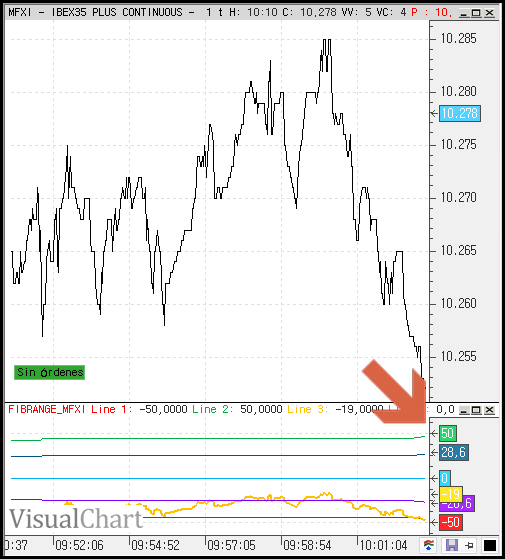Click the 10.280 price axis label
This screenshot has height=559, width=505.
pos(458,92)
